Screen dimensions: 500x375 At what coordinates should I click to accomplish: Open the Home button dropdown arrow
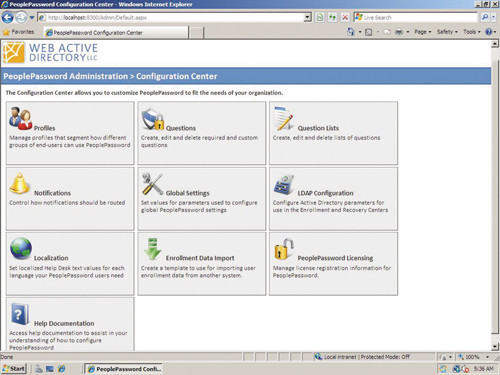[x=360, y=32]
